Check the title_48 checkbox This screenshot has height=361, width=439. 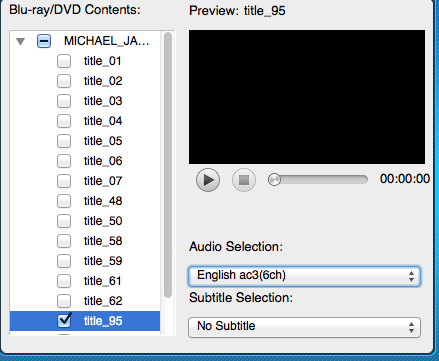tap(64, 201)
